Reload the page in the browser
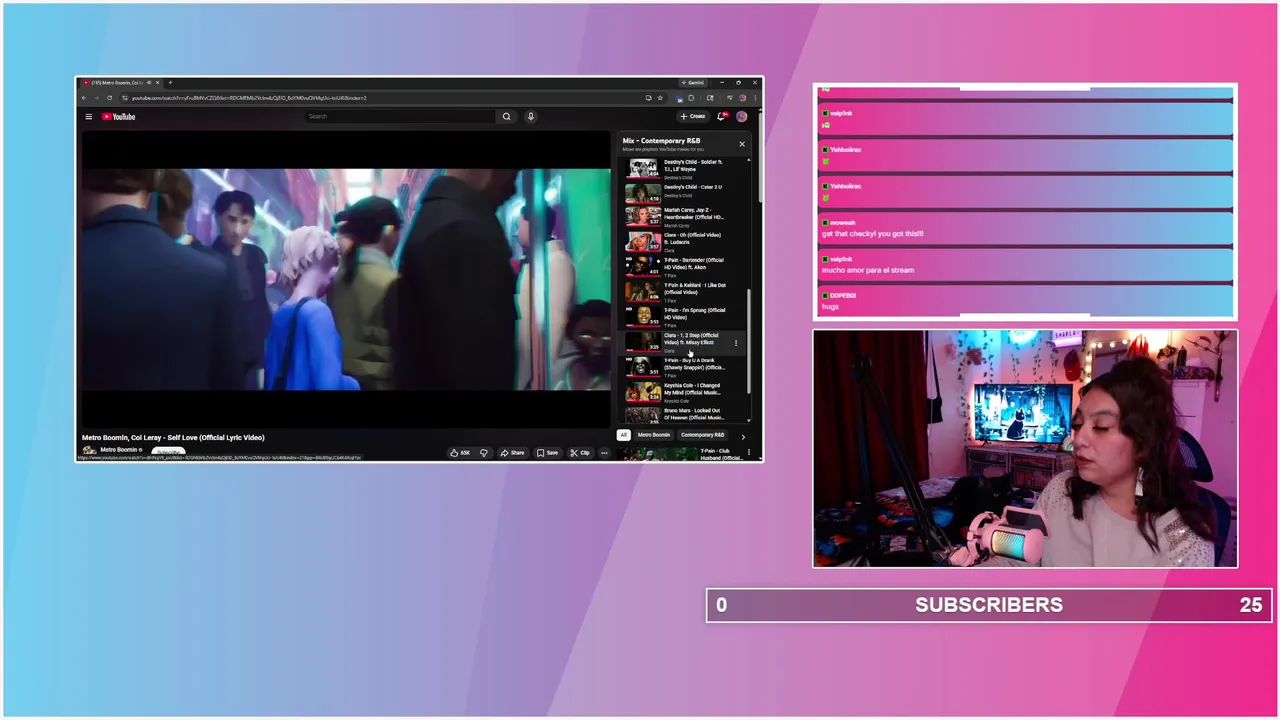The height and width of the screenshot is (720, 1280). [x=109, y=98]
